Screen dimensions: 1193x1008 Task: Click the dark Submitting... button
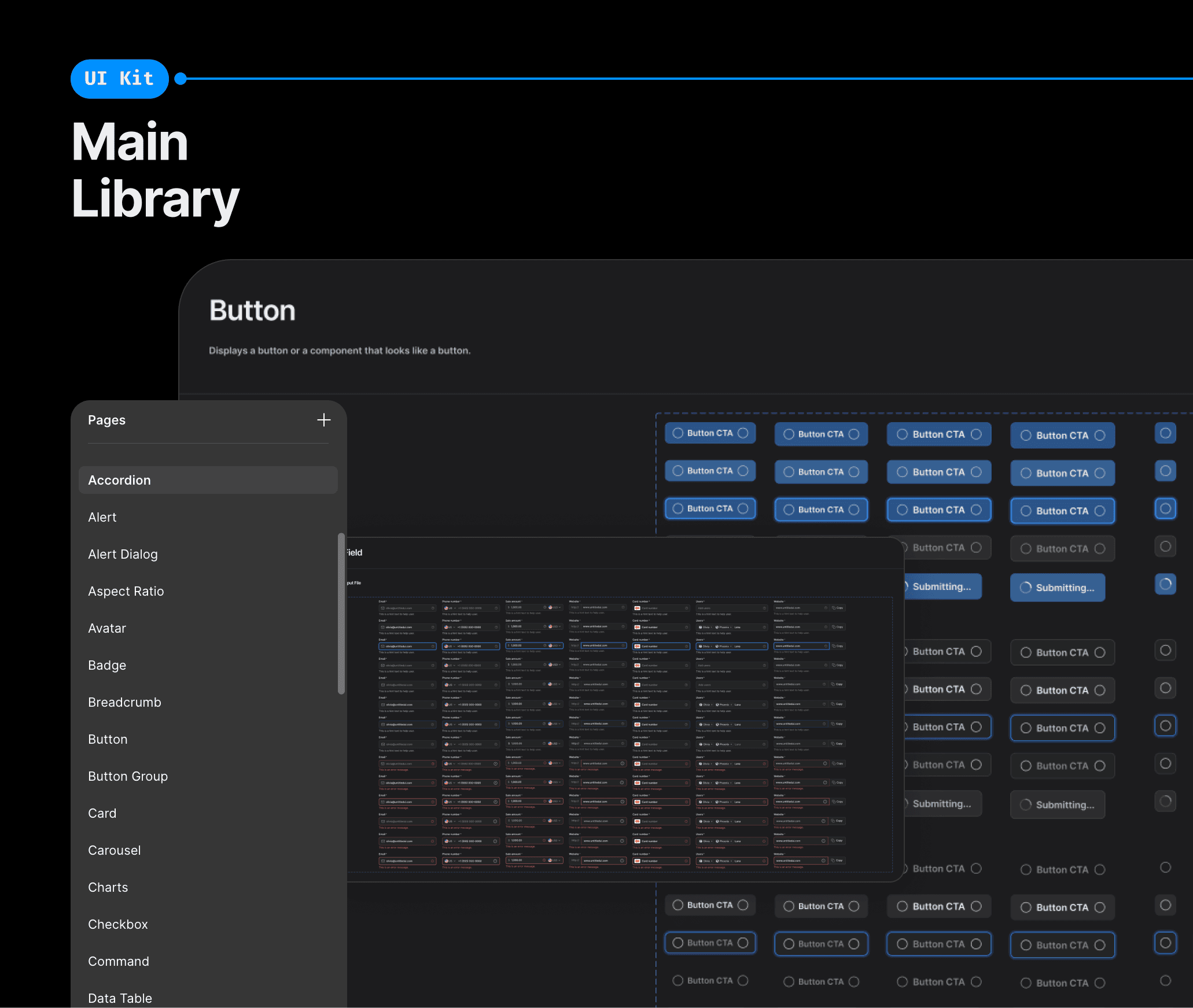pyautogui.click(x=1057, y=805)
